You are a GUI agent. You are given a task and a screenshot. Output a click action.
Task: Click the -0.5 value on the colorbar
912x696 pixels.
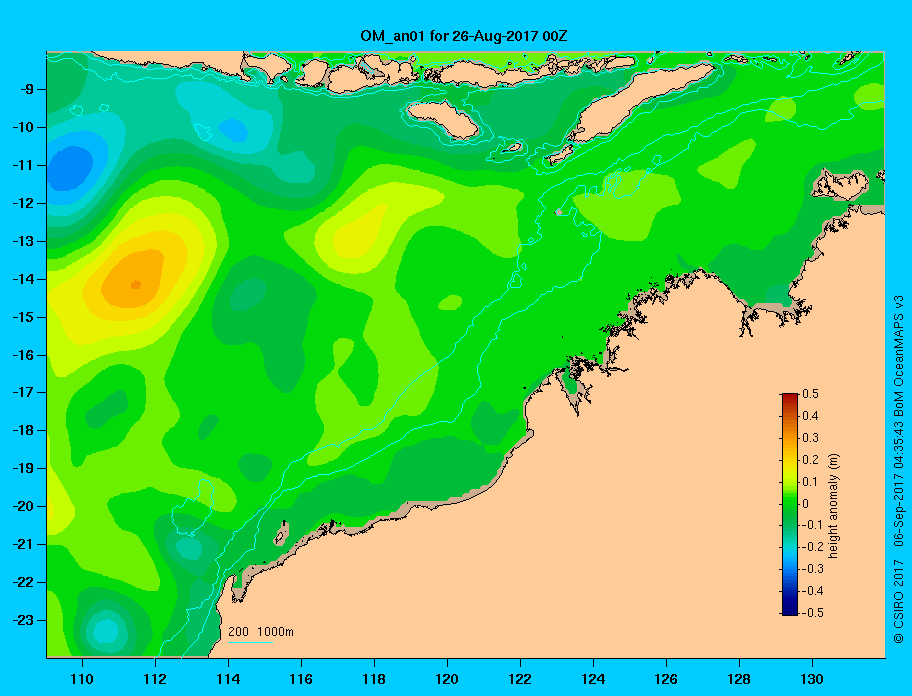(813, 613)
